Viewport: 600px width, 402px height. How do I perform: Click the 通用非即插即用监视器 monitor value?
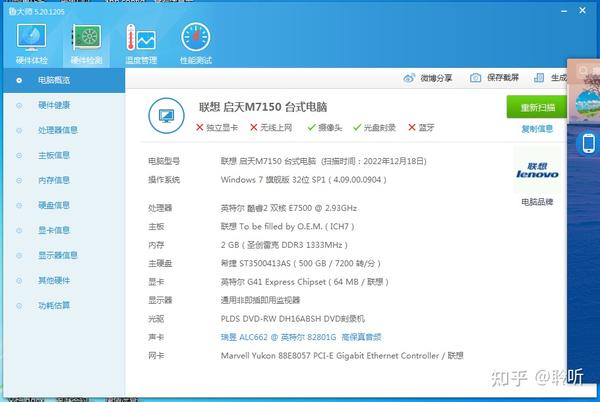(x=260, y=300)
